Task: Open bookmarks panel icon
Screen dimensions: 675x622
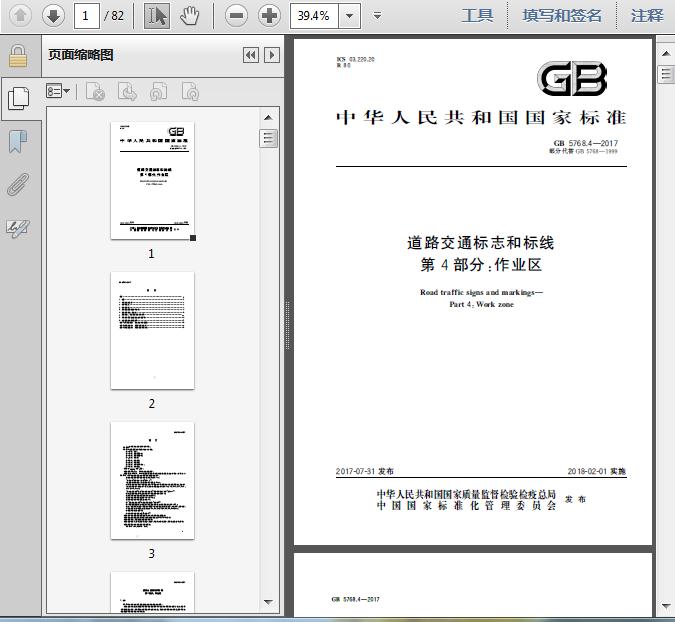Action: pyautogui.click(x=18, y=142)
